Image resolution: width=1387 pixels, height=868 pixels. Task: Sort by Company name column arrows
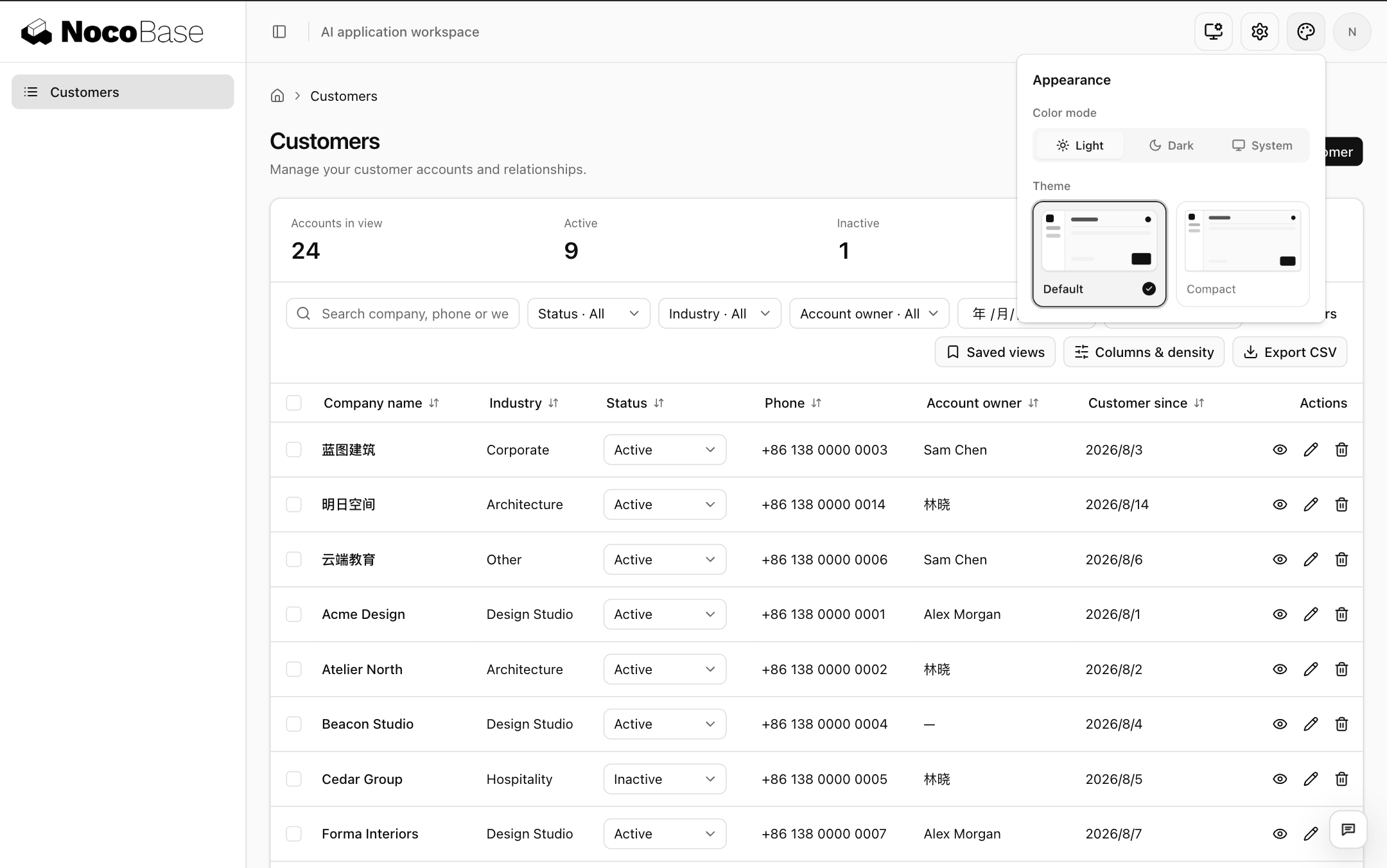point(434,403)
